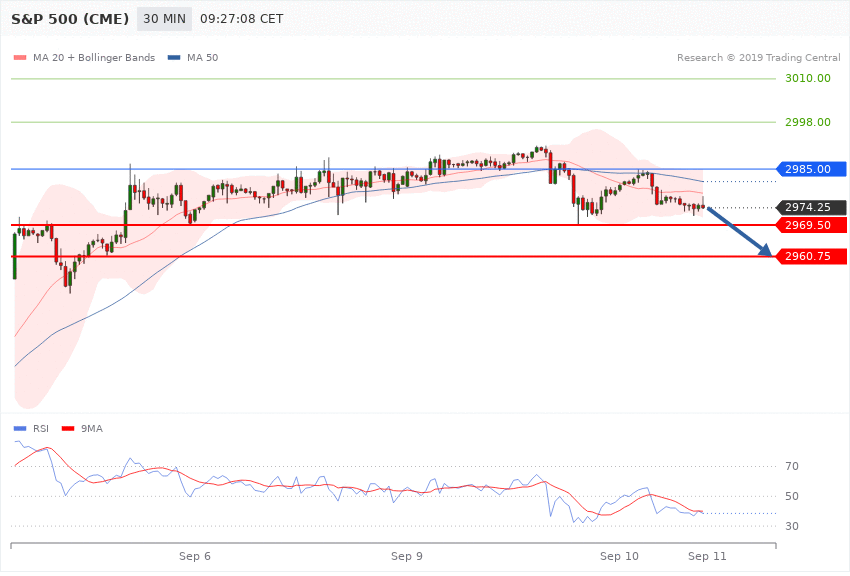Click the RSI 30 level label
Screen dimensions: 850x576
click(x=792, y=526)
